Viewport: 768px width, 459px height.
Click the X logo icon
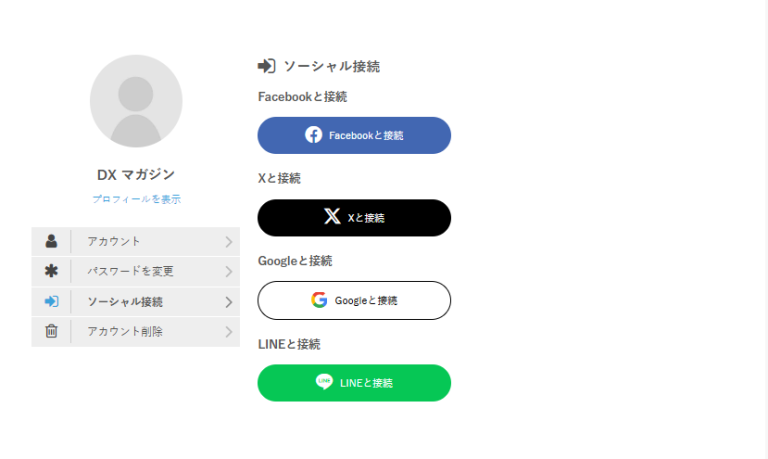[x=332, y=217]
